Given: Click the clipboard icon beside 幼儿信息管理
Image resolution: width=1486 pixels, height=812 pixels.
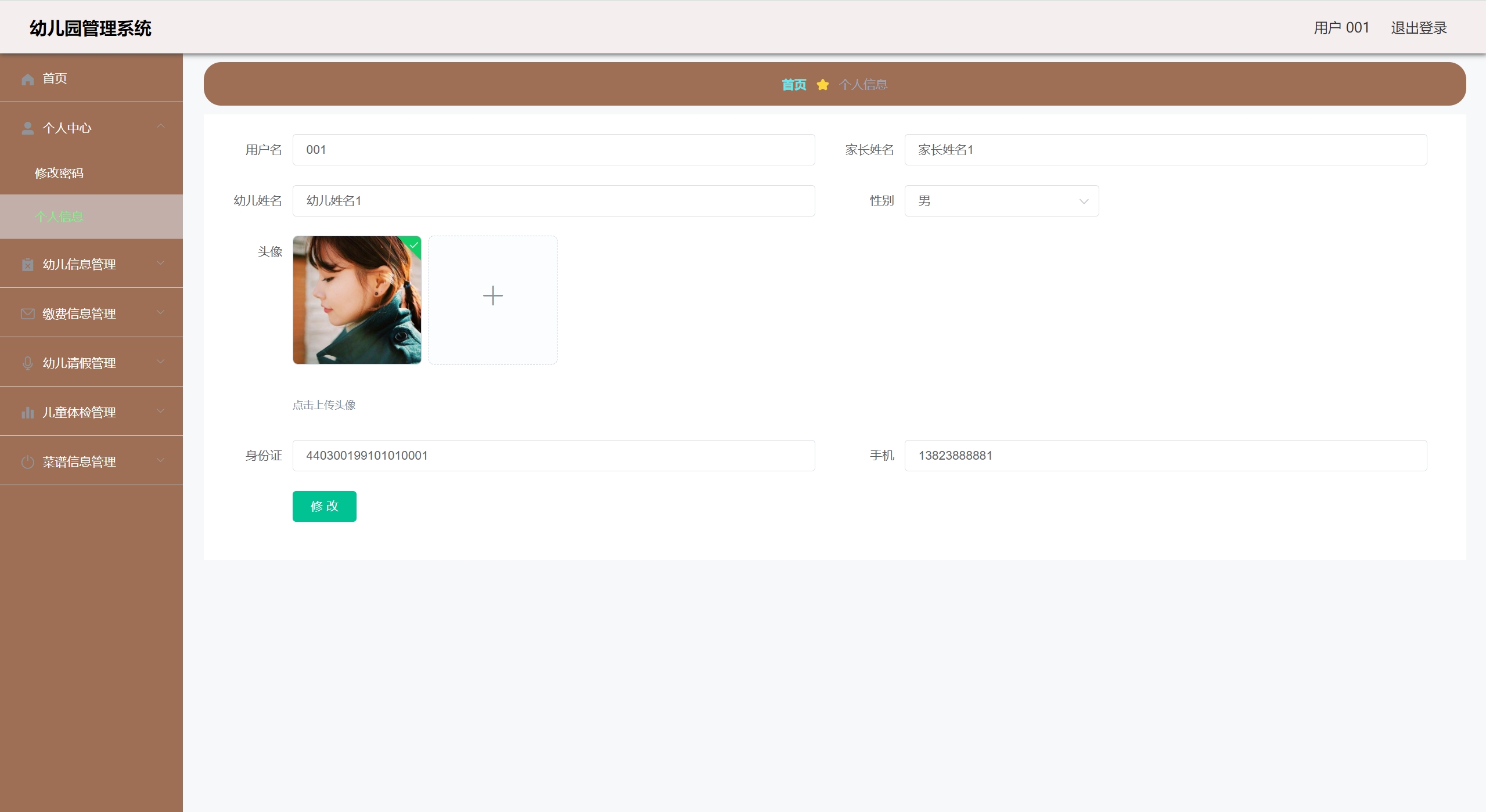Looking at the screenshot, I should [27, 265].
